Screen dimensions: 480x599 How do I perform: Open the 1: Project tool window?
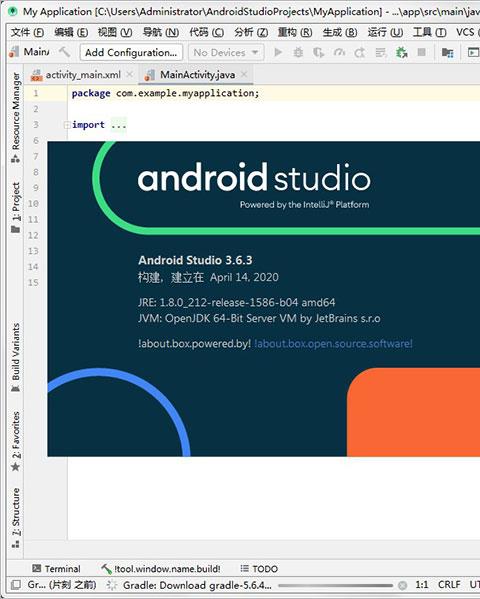[x=15, y=207]
